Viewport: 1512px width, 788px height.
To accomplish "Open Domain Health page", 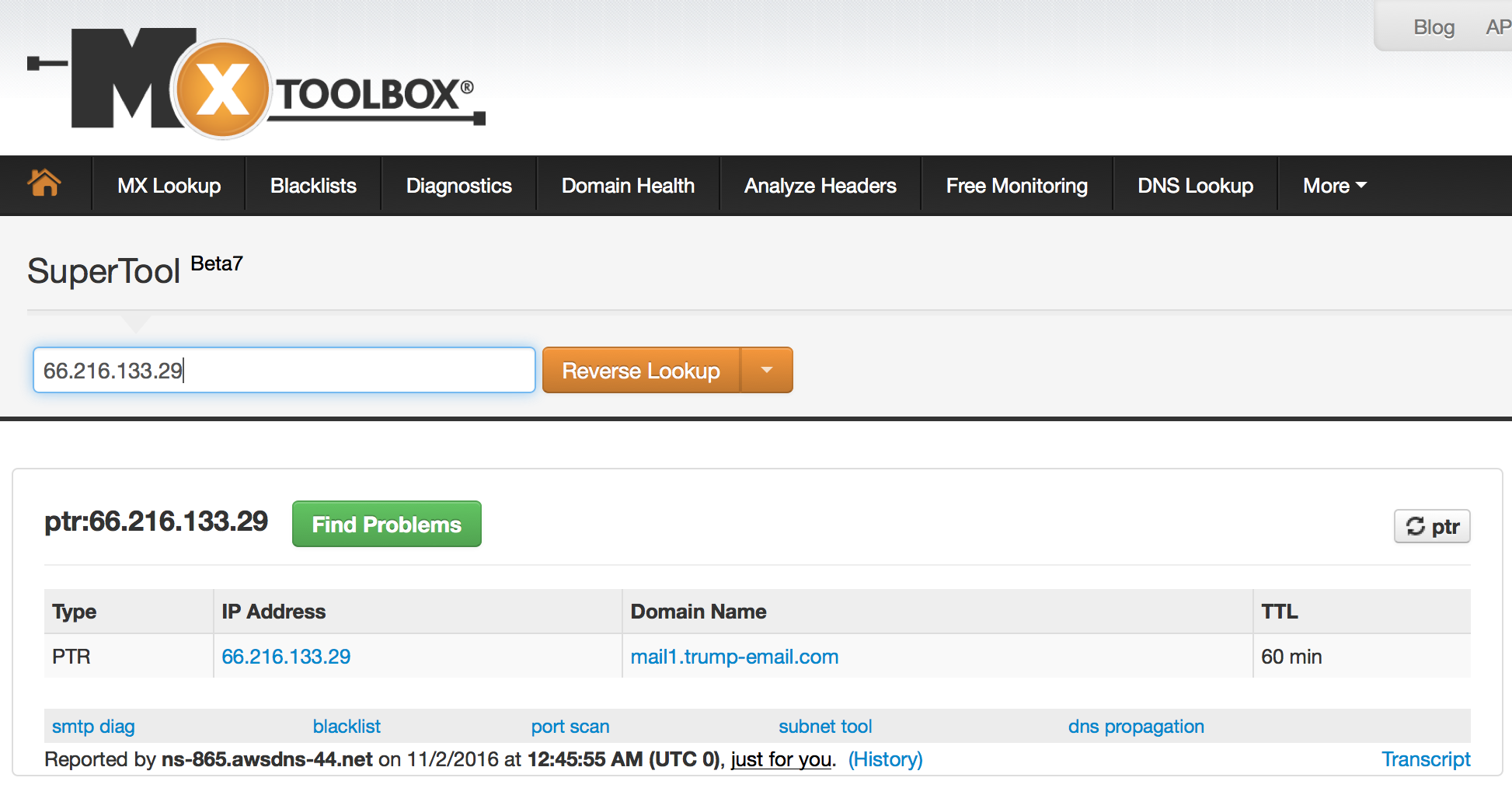I will pos(628,186).
